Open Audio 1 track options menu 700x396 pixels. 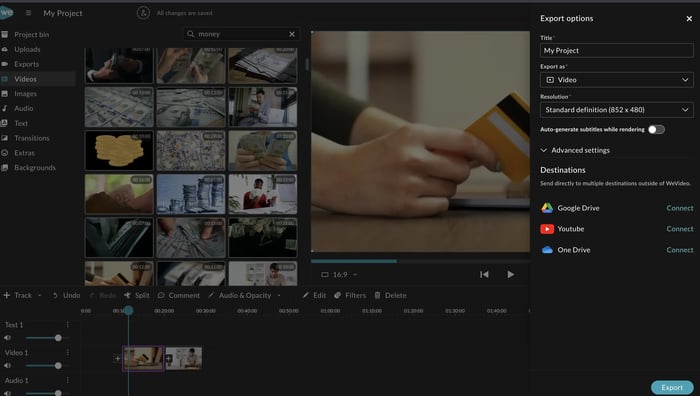coord(67,380)
